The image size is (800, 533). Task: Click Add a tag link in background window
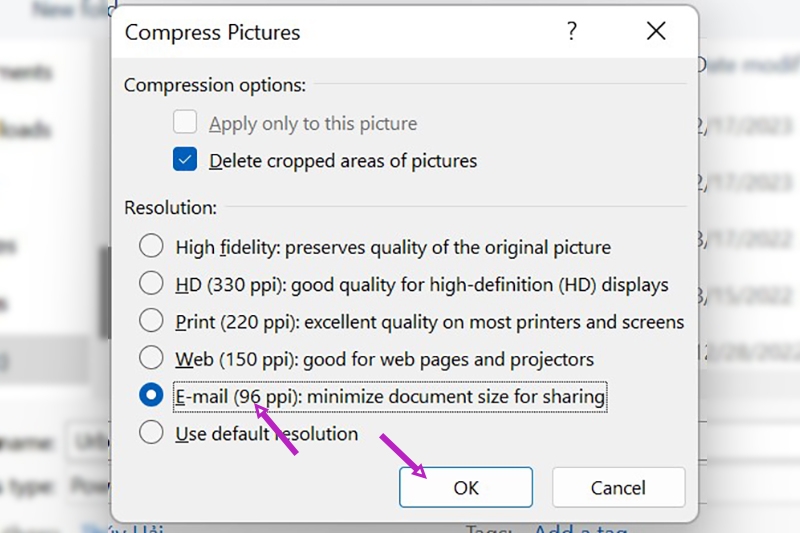581,528
